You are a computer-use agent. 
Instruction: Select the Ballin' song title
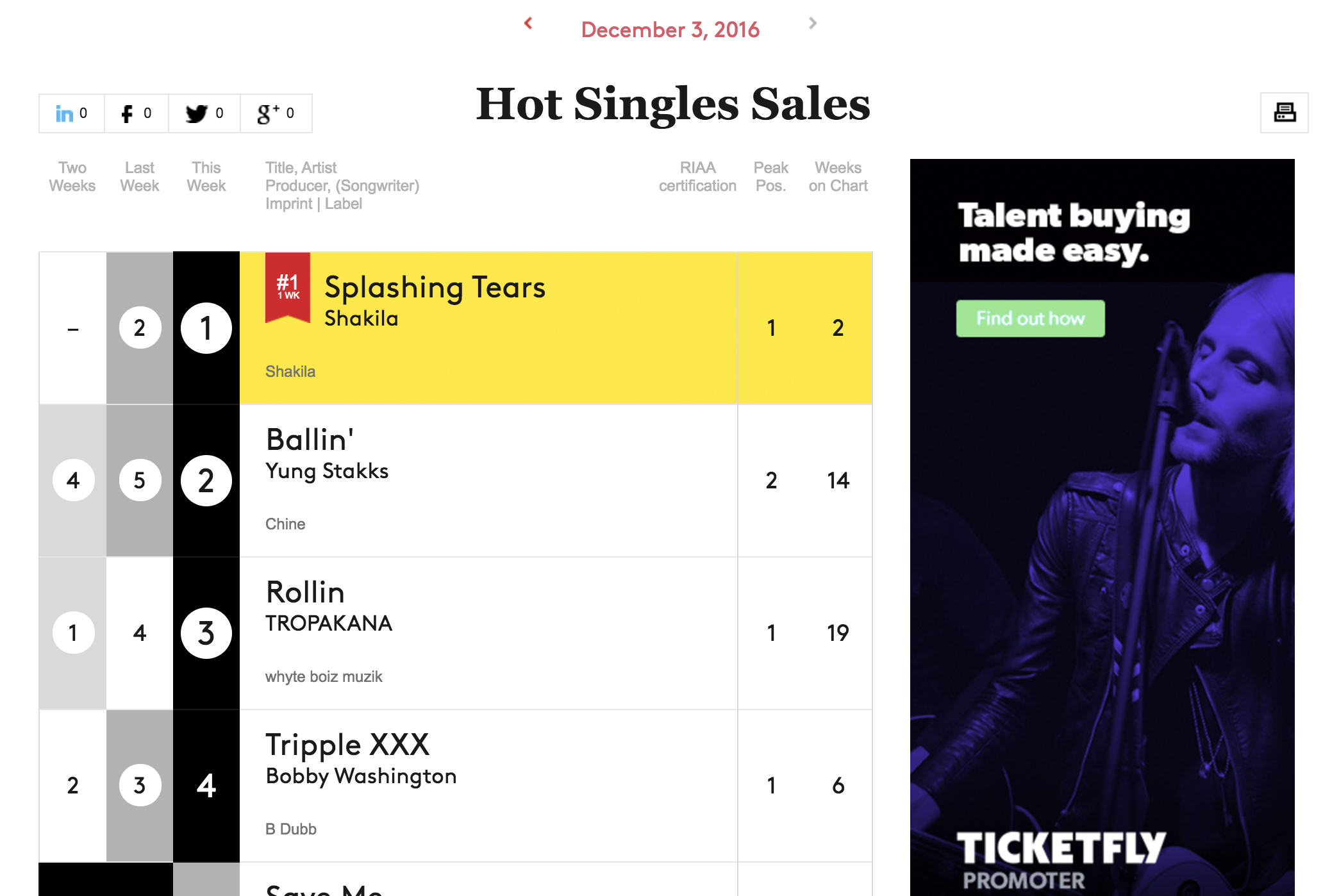pos(310,440)
